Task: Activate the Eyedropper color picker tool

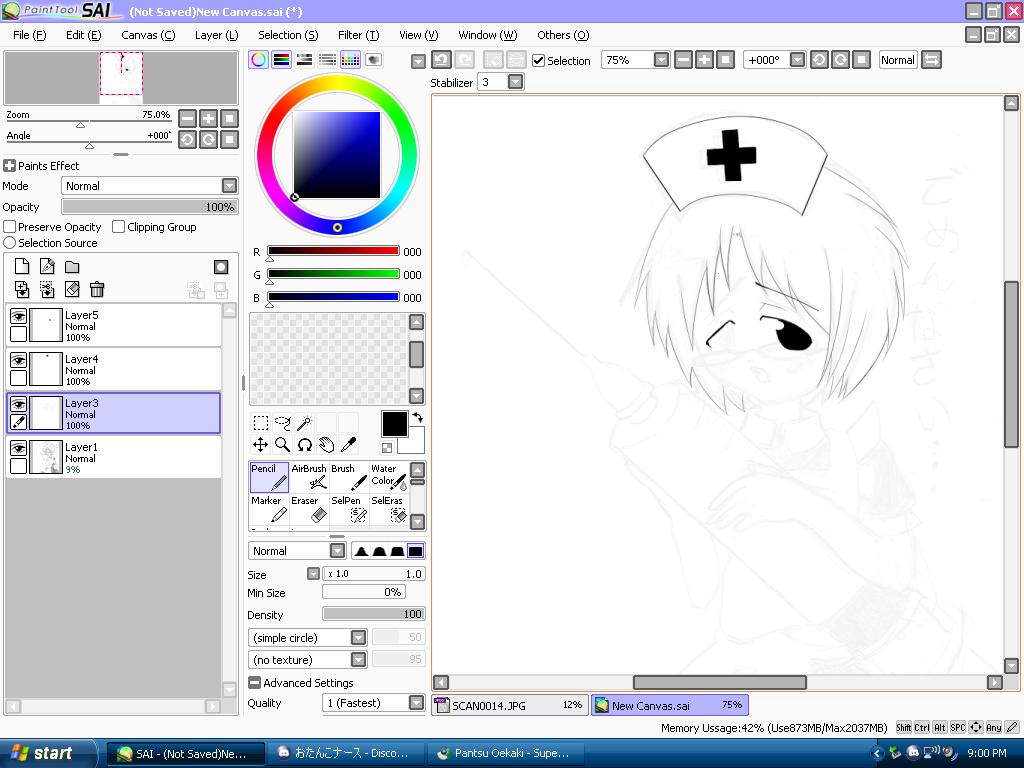Action: (349, 445)
